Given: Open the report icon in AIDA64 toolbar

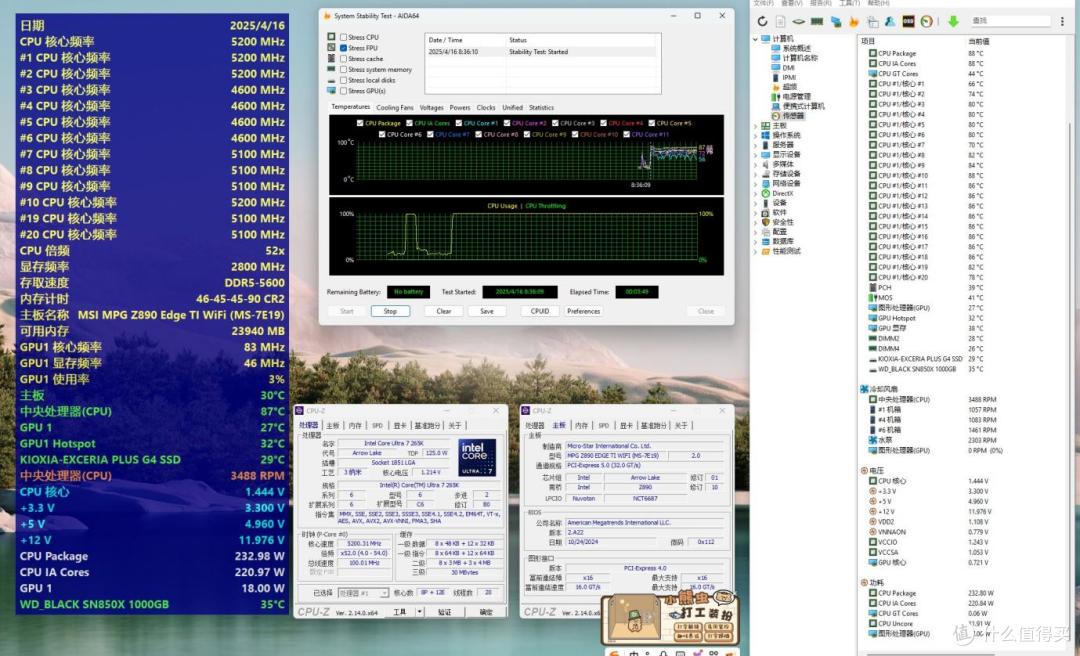Looking at the screenshot, I should click(780, 21).
